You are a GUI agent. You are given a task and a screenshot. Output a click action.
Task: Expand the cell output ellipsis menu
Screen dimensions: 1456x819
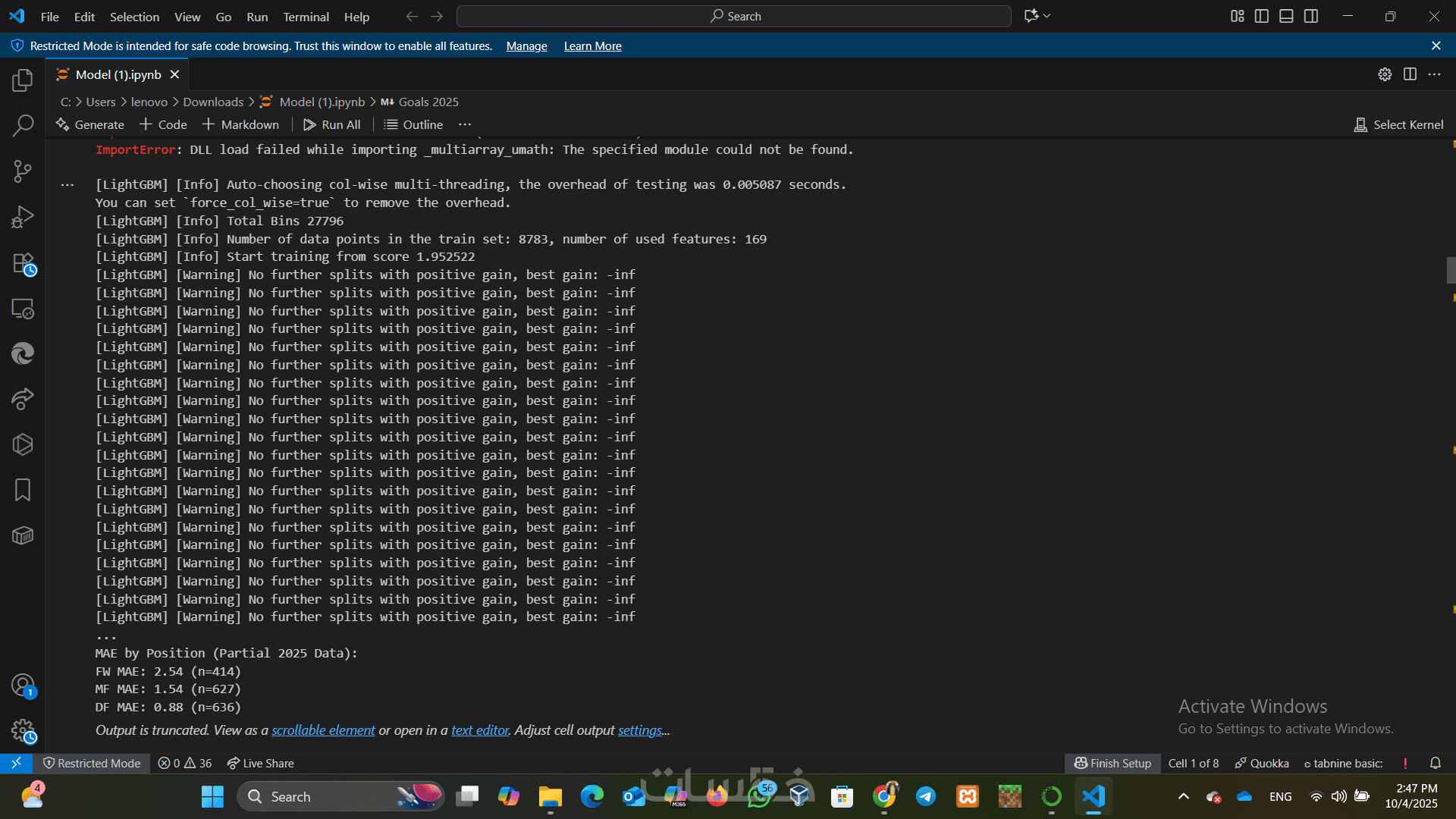67,184
